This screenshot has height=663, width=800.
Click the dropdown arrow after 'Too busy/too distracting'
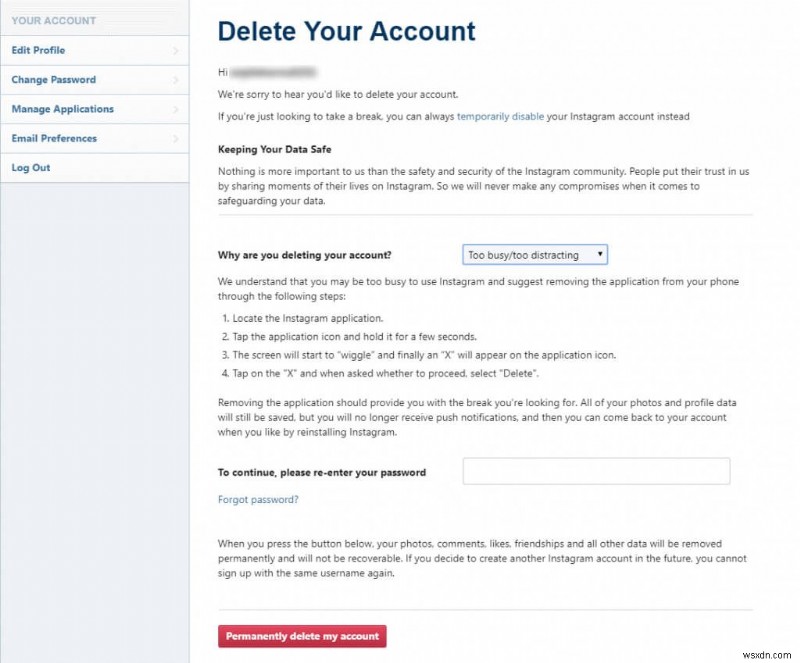click(x=600, y=255)
